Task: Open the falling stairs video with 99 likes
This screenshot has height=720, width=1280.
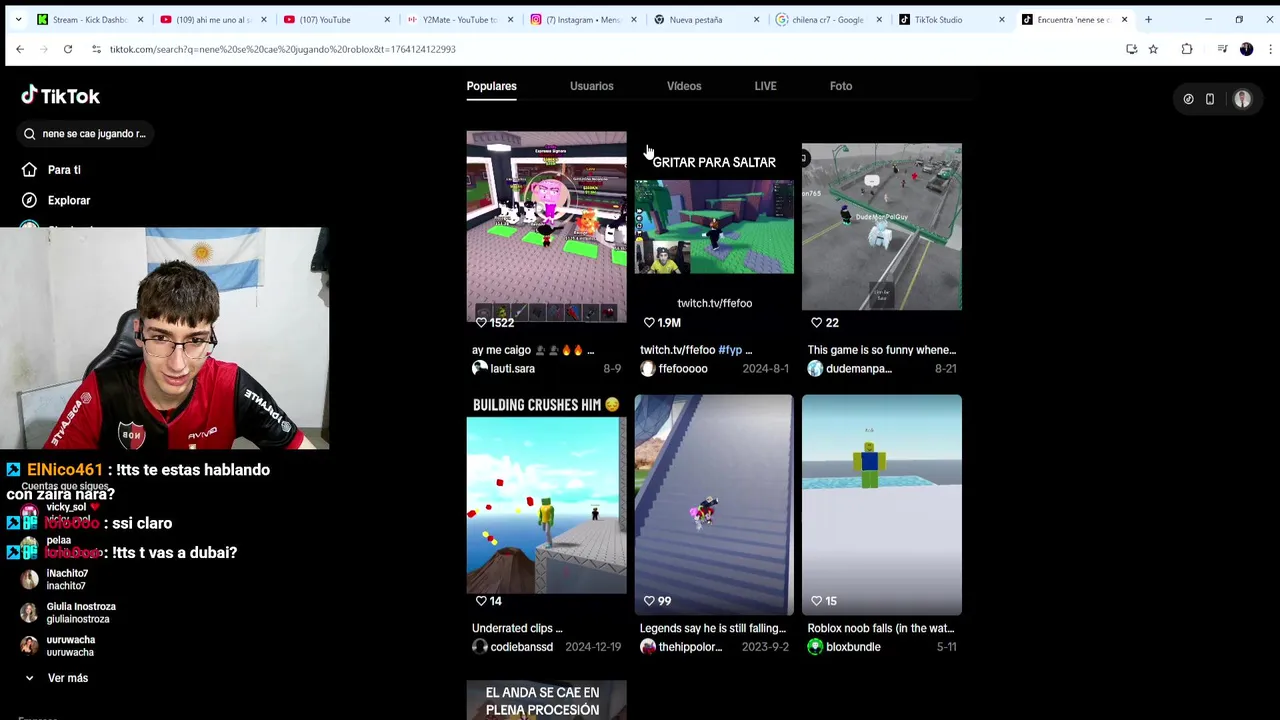Action: click(x=714, y=503)
